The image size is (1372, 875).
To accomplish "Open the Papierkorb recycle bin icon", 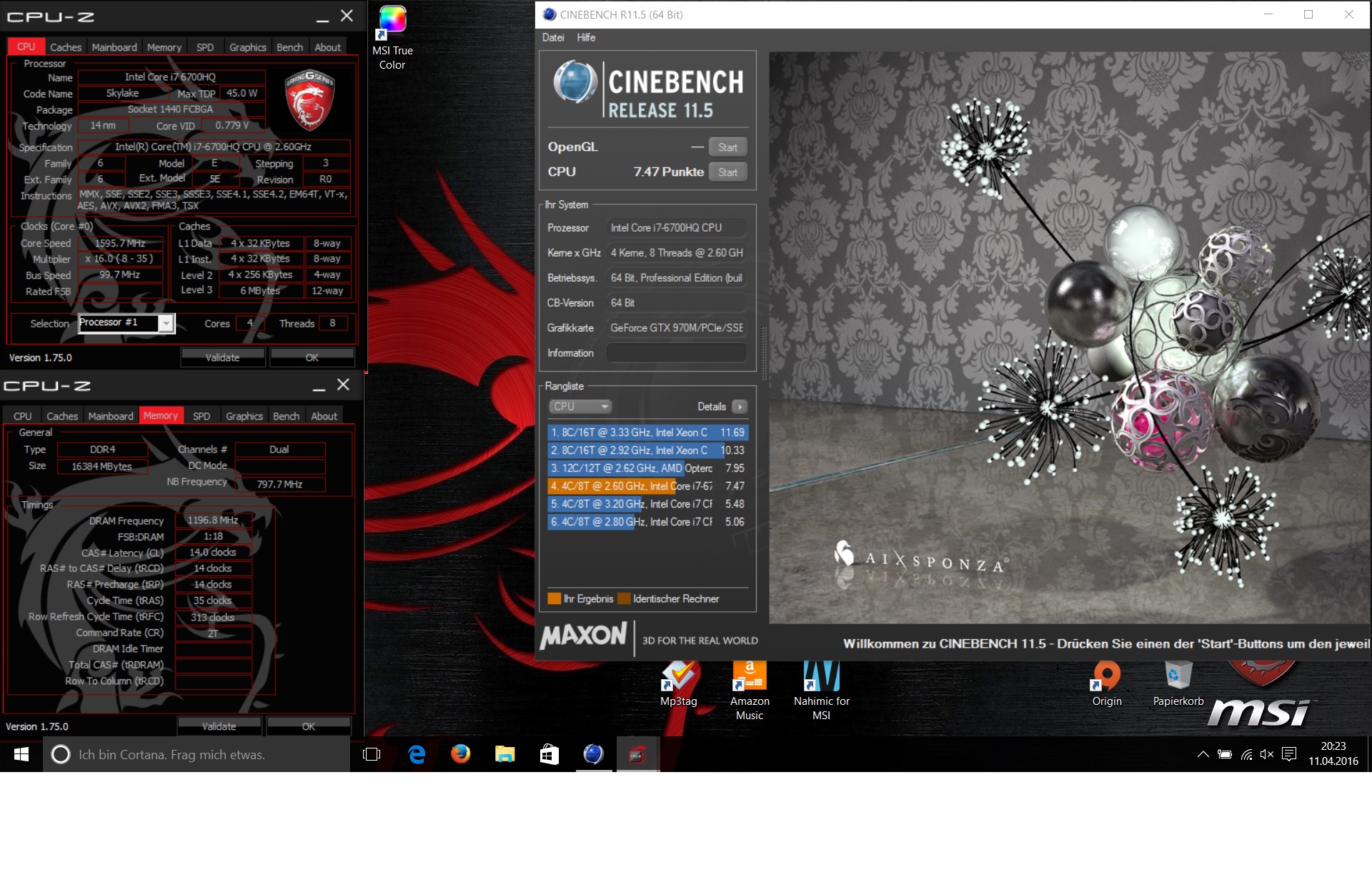I will tap(1178, 683).
